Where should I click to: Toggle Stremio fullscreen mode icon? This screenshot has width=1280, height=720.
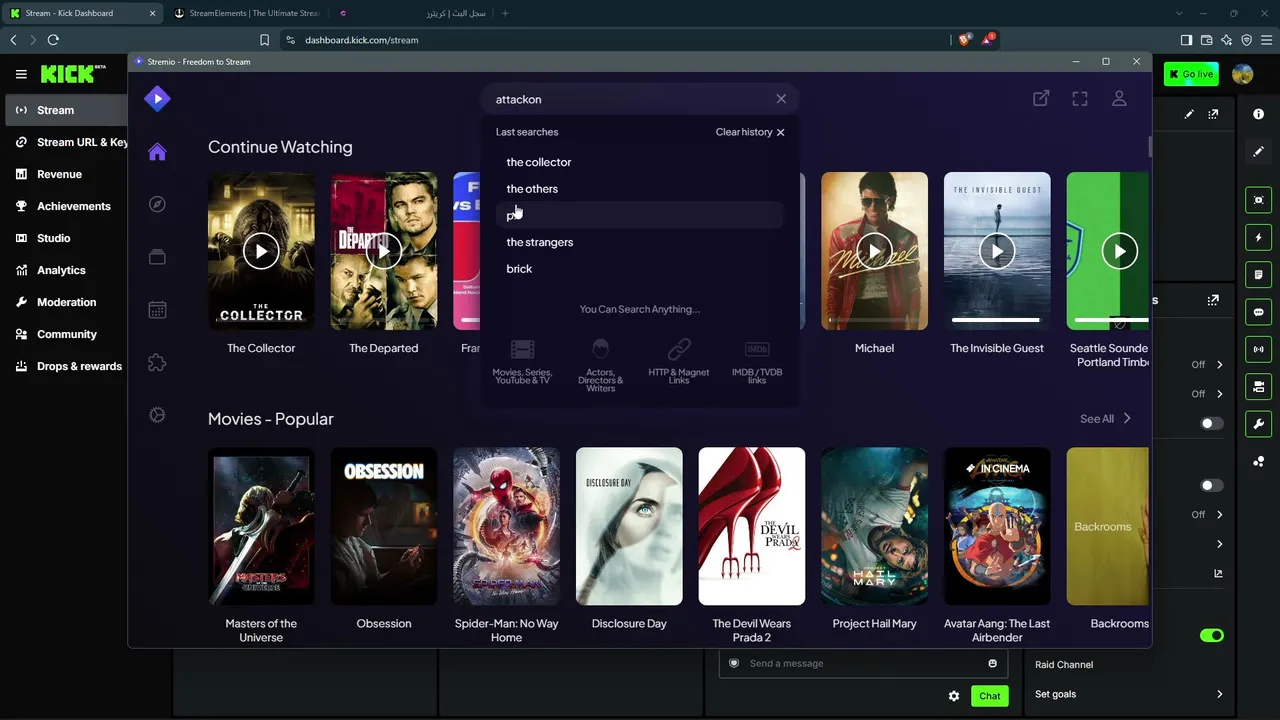click(x=1080, y=98)
